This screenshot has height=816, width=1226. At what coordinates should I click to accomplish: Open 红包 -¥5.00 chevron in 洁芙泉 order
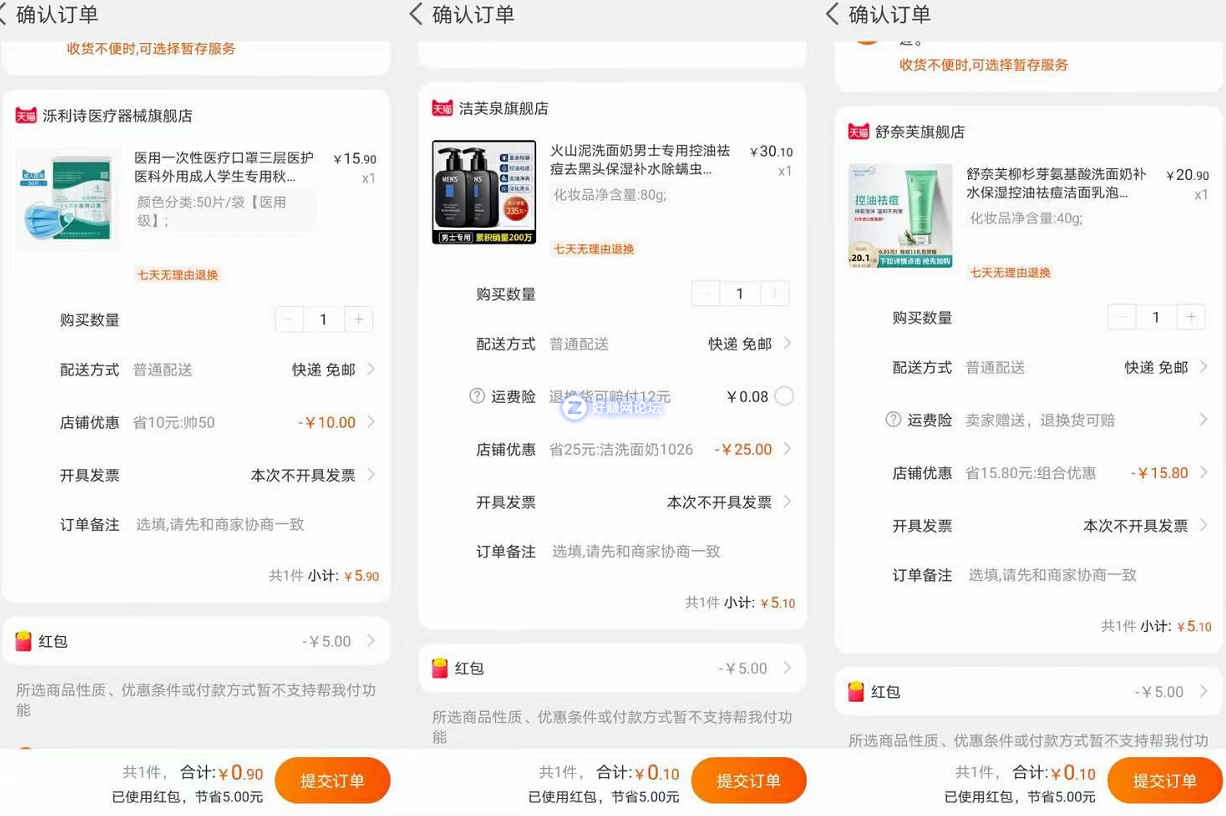click(x=787, y=668)
